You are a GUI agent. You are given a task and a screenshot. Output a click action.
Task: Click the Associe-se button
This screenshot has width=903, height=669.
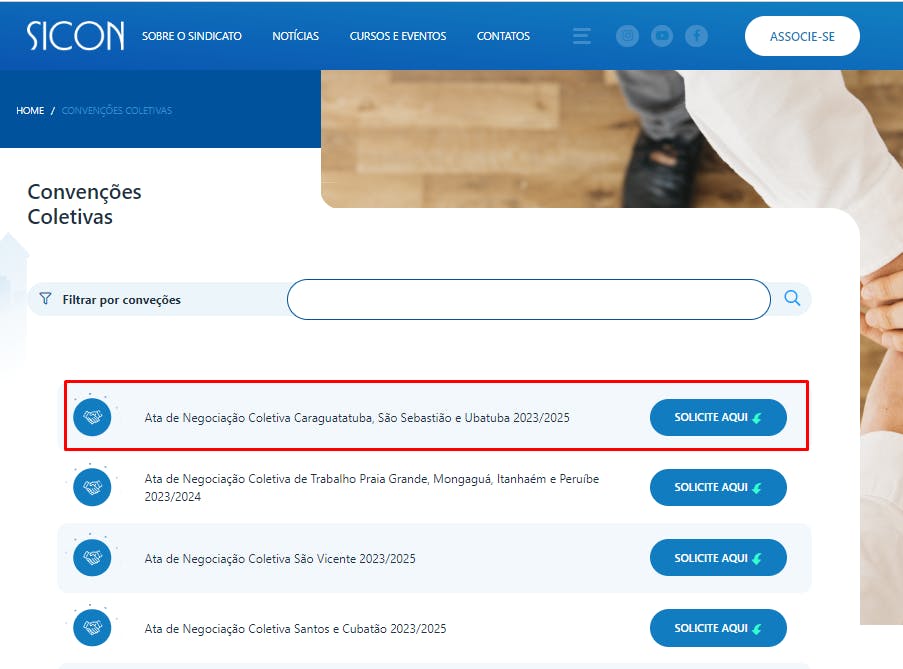(802, 36)
